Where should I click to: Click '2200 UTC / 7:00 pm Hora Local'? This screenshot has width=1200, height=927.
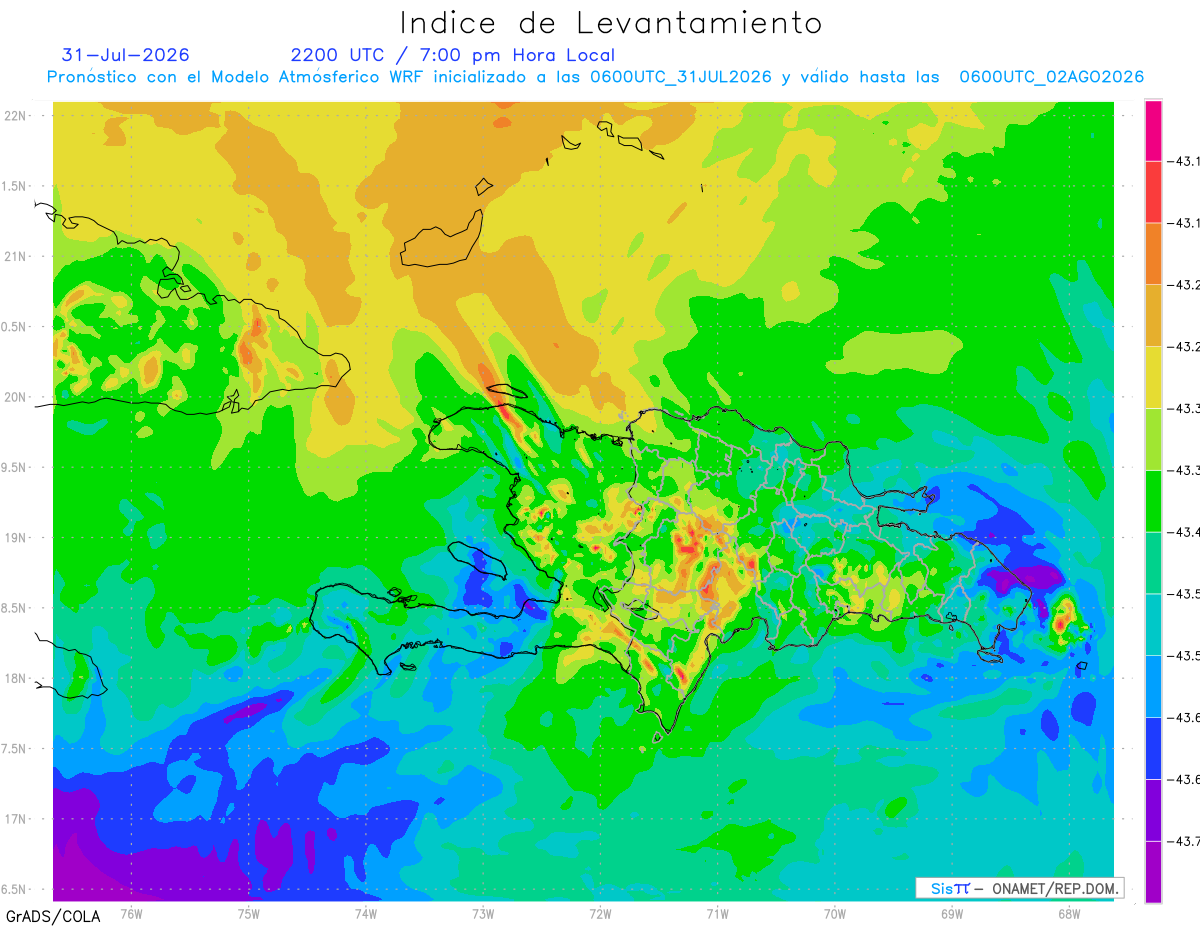tap(453, 55)
